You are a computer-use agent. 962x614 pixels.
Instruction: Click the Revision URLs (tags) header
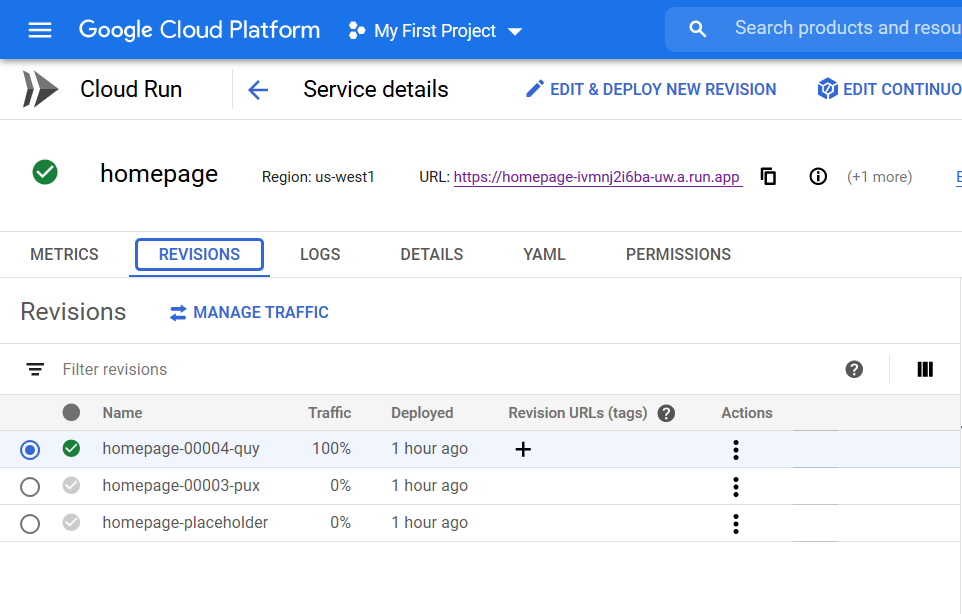click(578, 413)
